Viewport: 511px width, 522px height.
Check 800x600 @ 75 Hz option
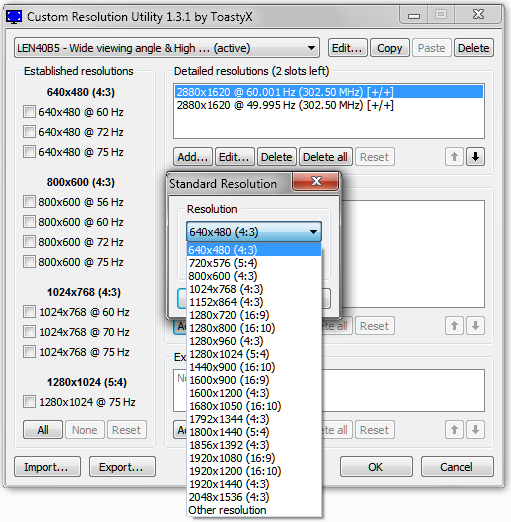click(29, 262)
